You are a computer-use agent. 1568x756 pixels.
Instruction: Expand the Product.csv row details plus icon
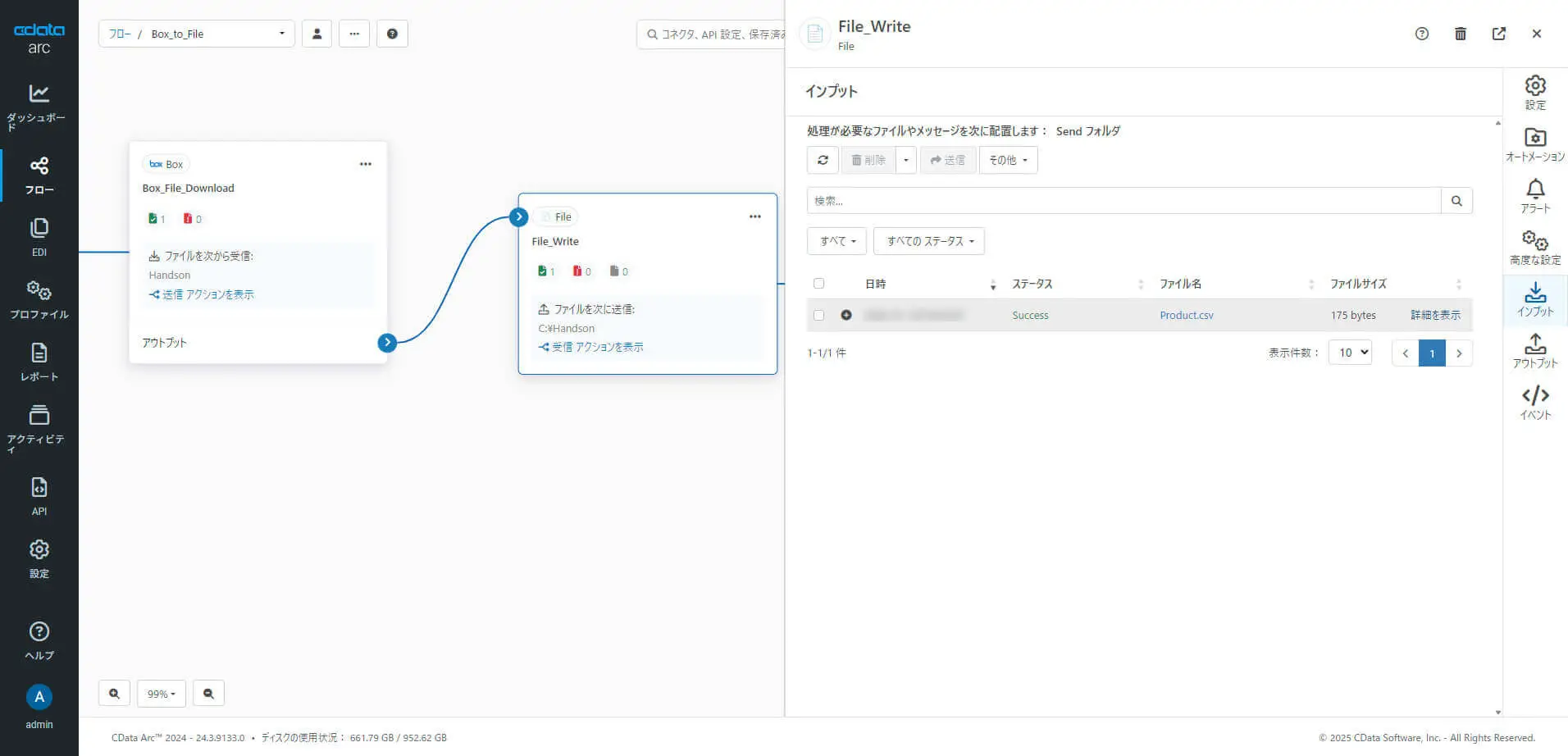pos(846,315)
